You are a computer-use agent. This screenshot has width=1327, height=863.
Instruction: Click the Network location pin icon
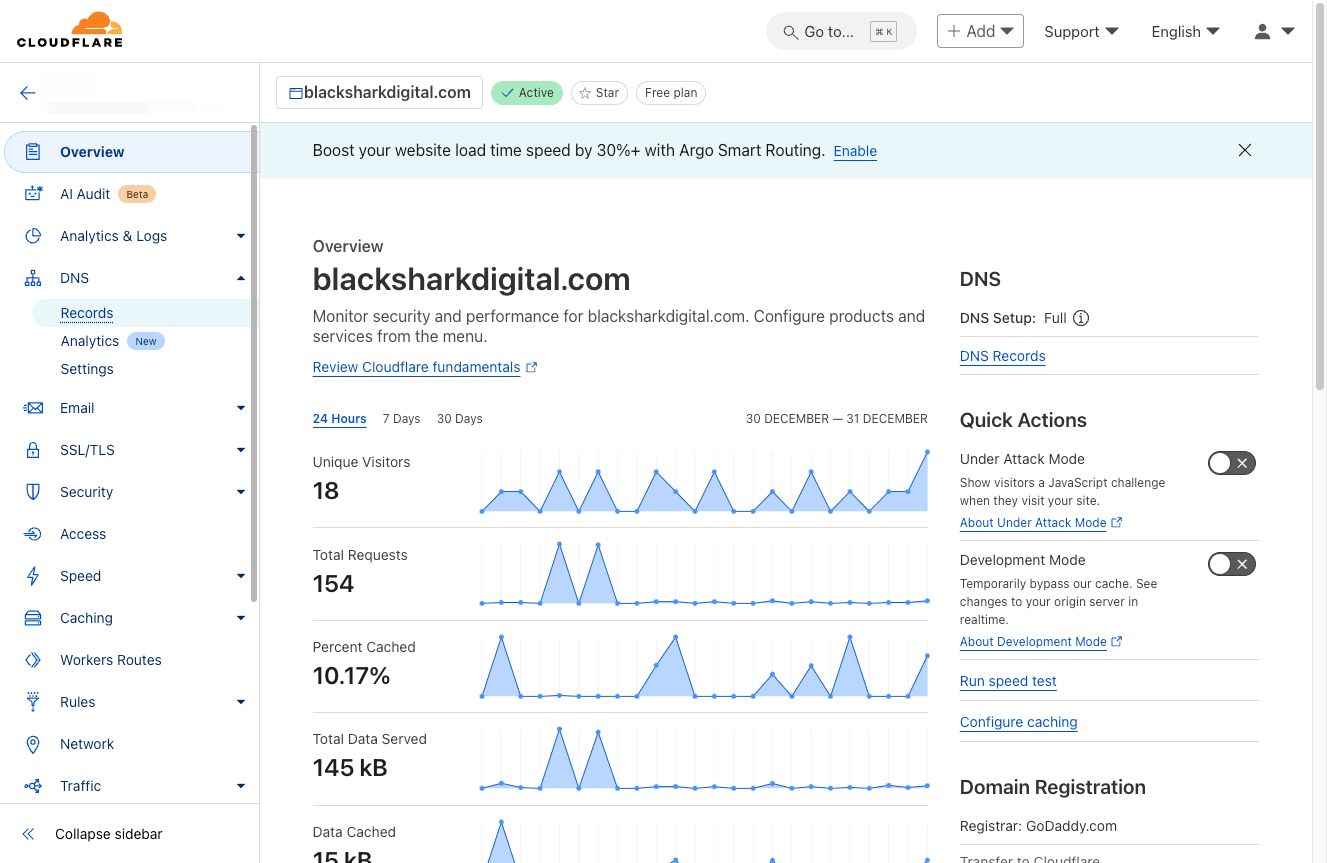tap(33, 744)
